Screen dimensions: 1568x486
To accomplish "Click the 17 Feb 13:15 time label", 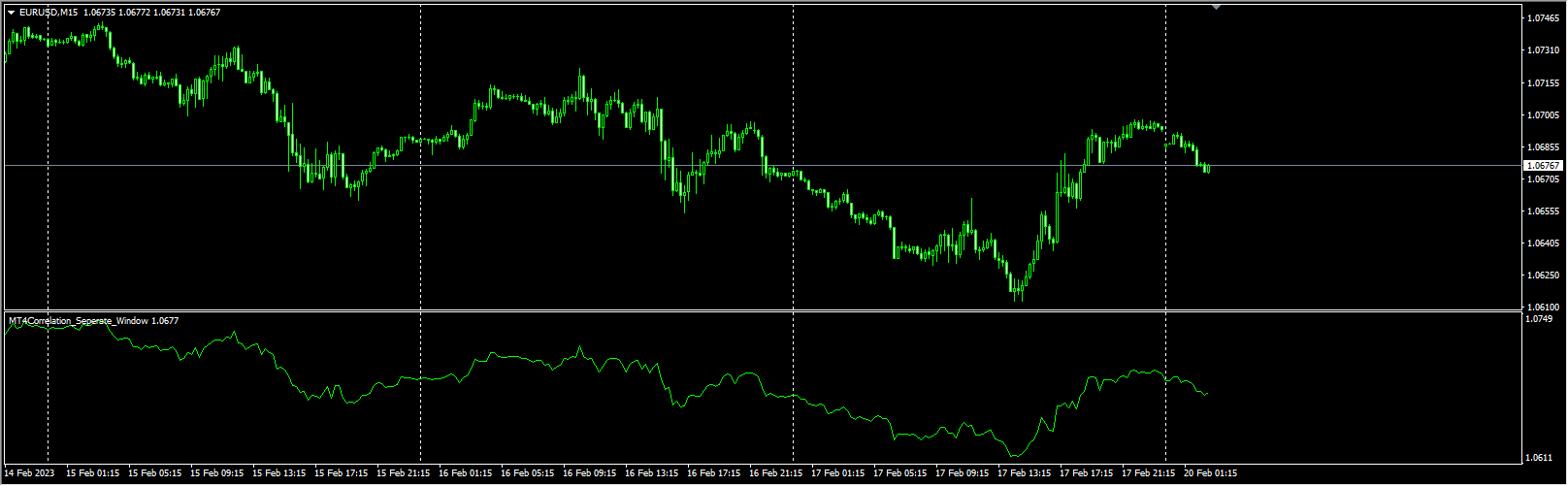I will [x=1025, y=474].
